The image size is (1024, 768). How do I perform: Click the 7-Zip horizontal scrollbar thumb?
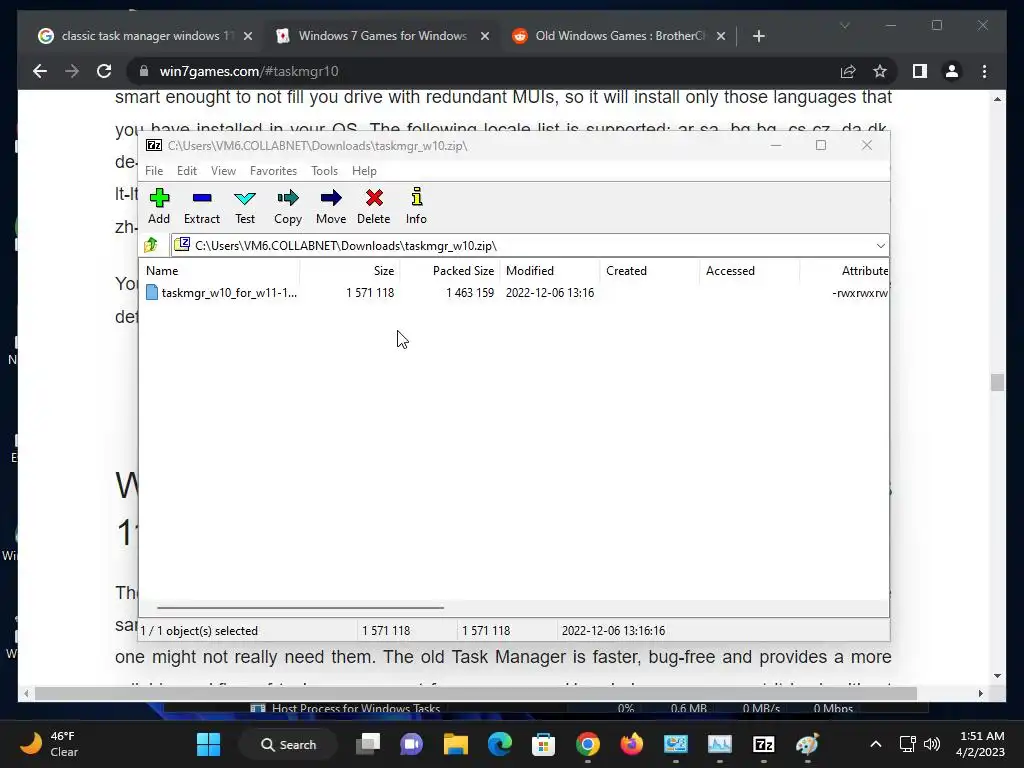click(300, 607)
